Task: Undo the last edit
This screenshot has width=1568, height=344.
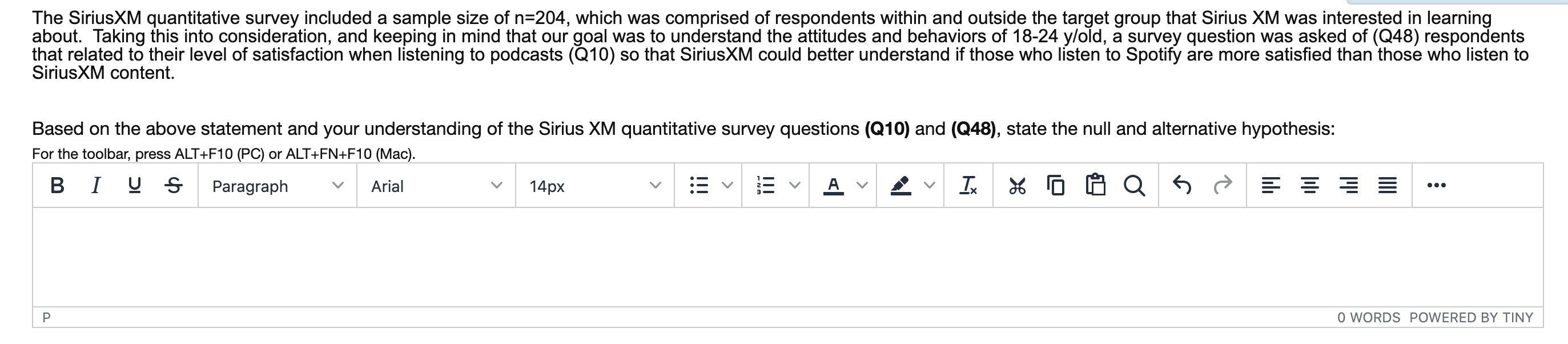Action: (x=1183, y=186)
